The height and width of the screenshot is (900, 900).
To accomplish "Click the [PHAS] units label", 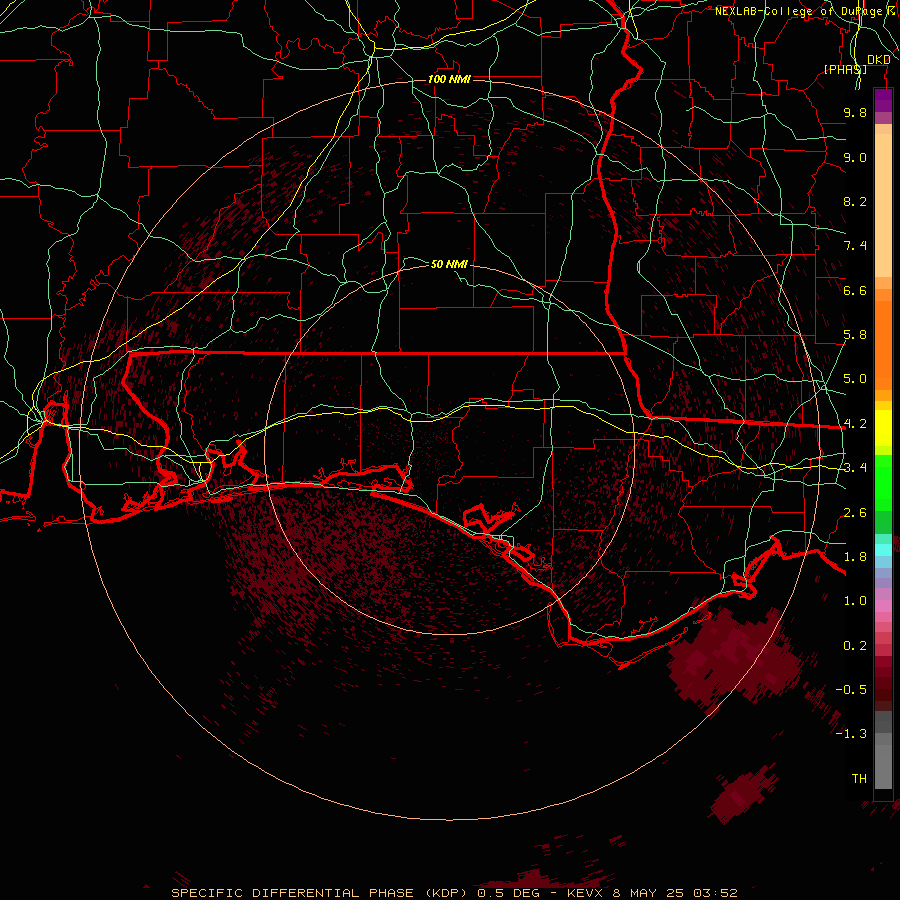I will (845, 69).
